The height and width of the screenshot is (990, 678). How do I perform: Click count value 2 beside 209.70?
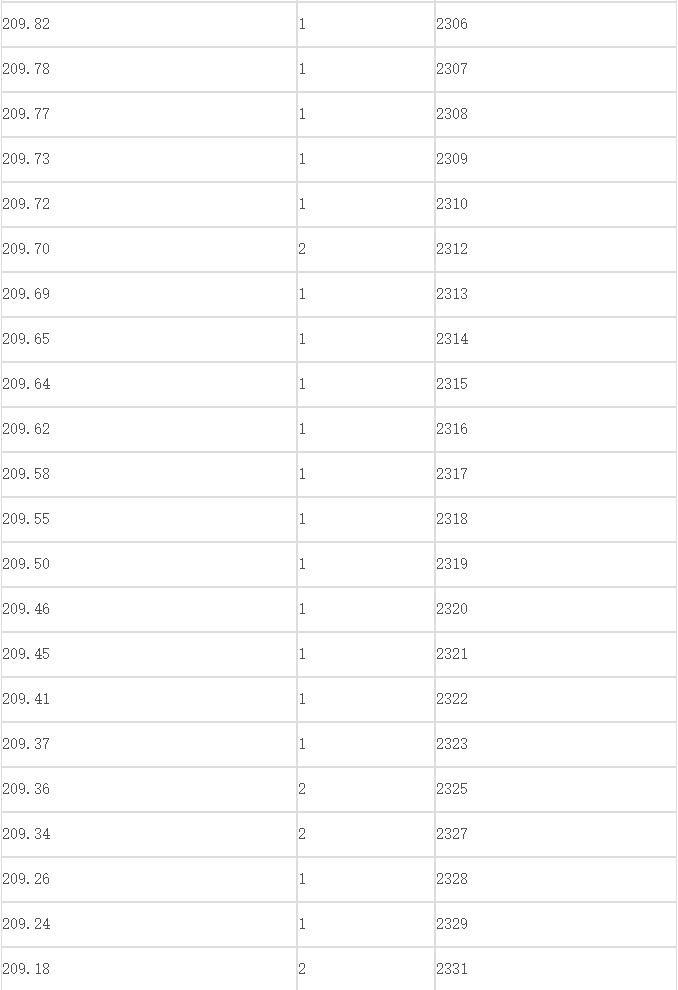[366, 249]
